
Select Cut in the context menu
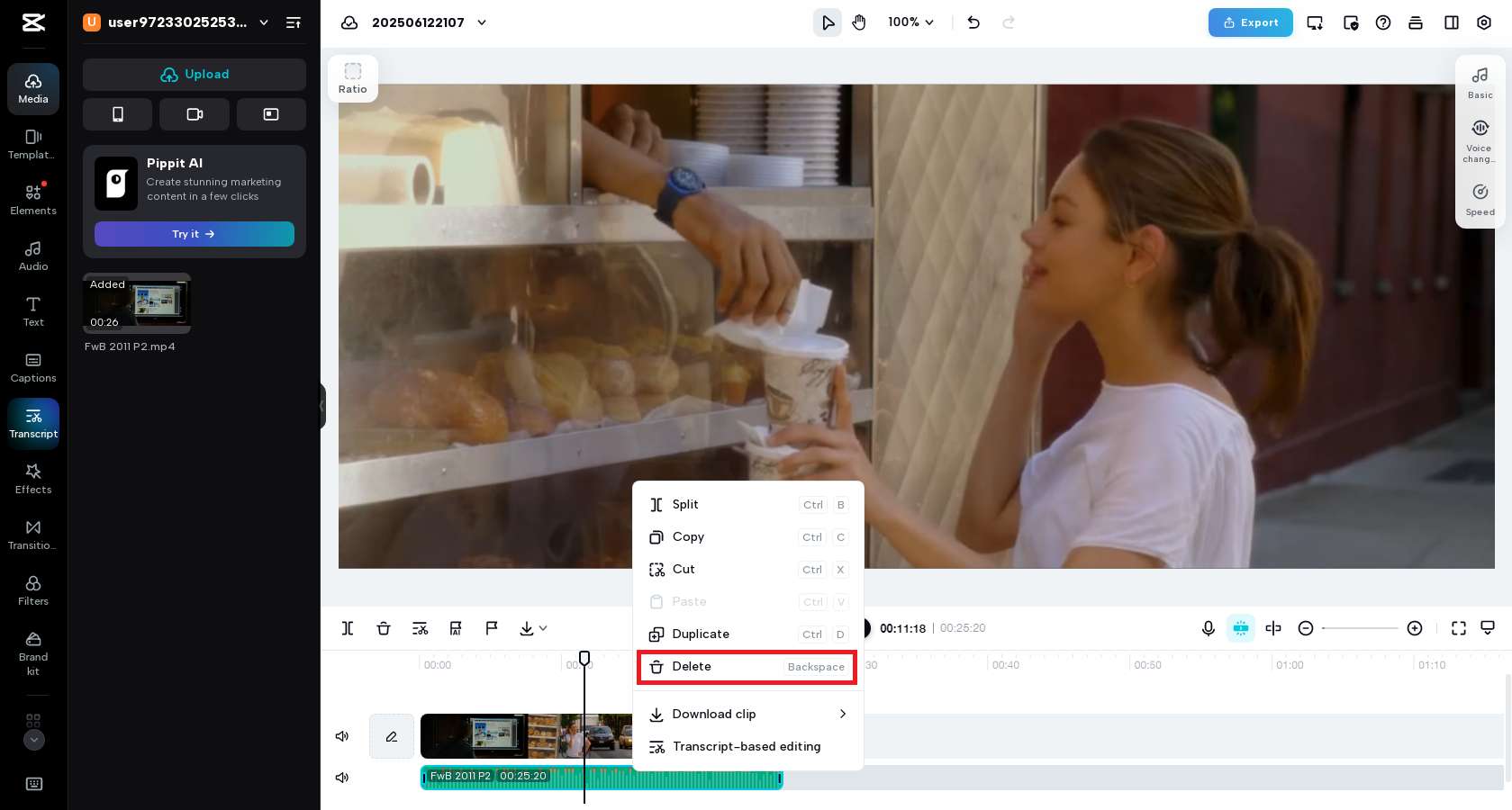(x=748, y=570)
